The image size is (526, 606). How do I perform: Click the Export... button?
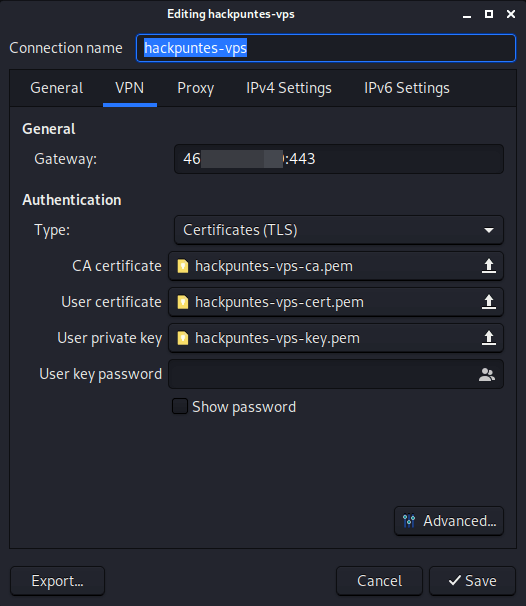click(57, 581)
